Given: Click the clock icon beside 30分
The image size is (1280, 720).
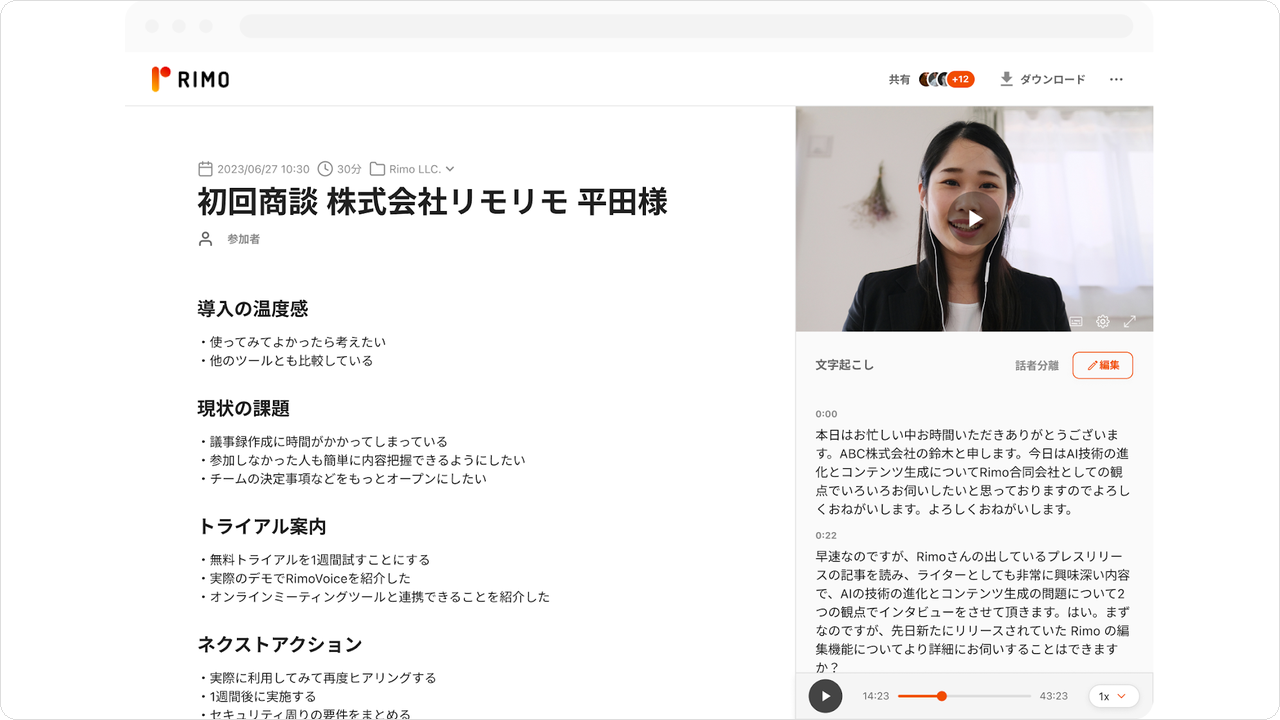Looking at the screenshot, I should [x=325, y=169].
